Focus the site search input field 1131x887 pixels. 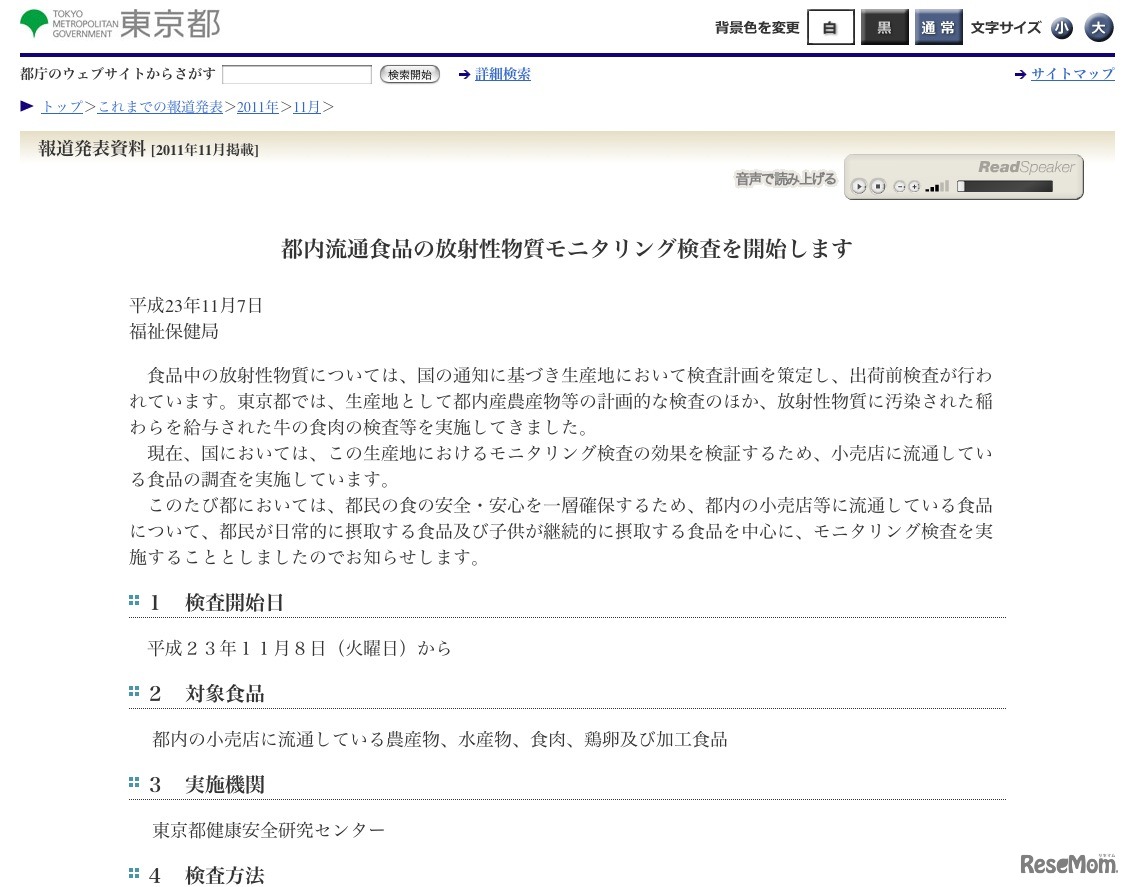tap(297, 74)
